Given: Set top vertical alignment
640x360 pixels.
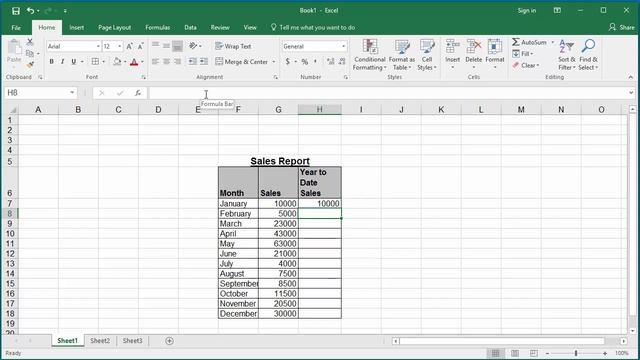Looking at the screenshot, I should (155, 46).
